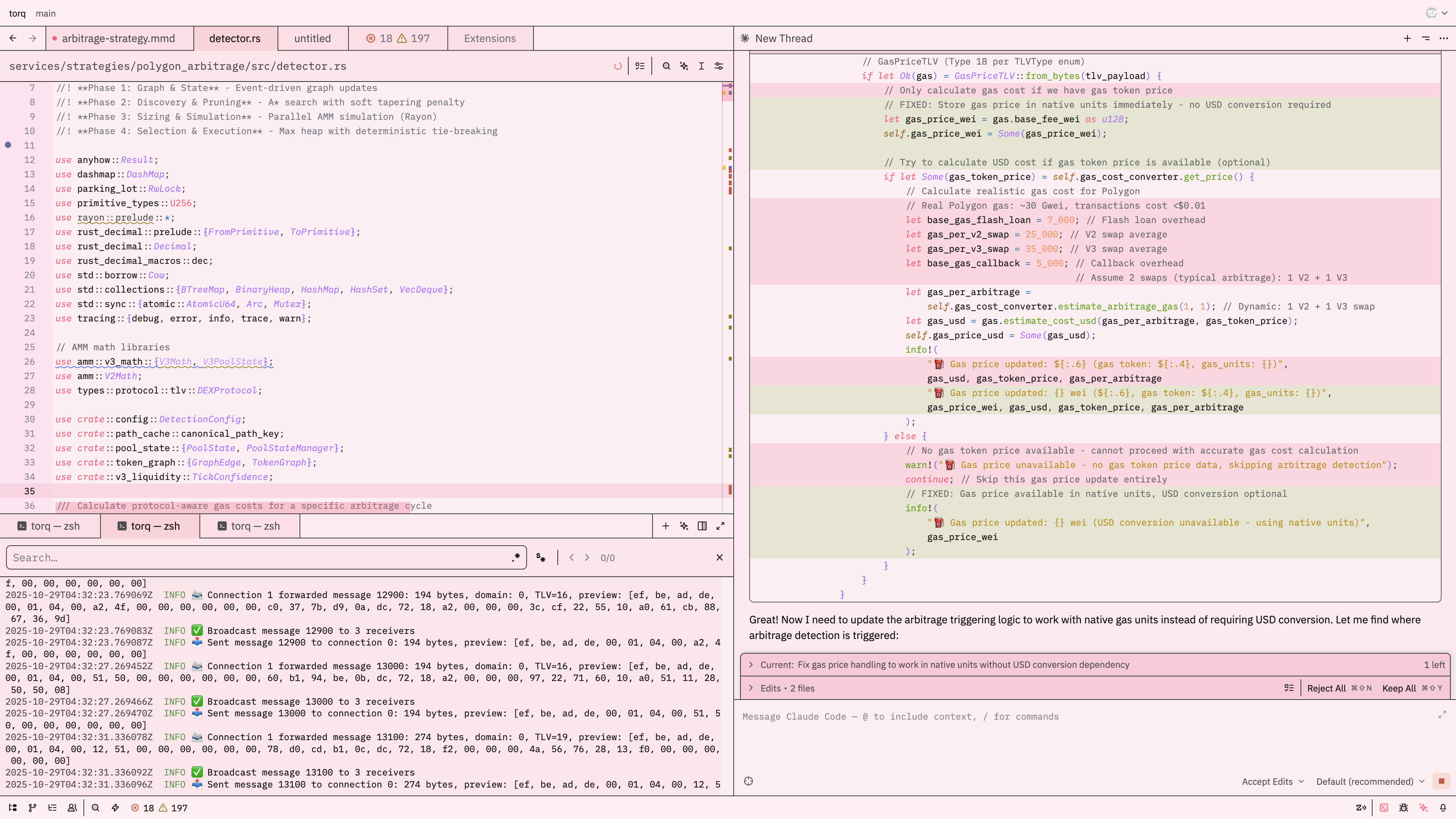Start a new agent thread with plus
The width and height of the screenshot is (1456, 819).
1407,38
